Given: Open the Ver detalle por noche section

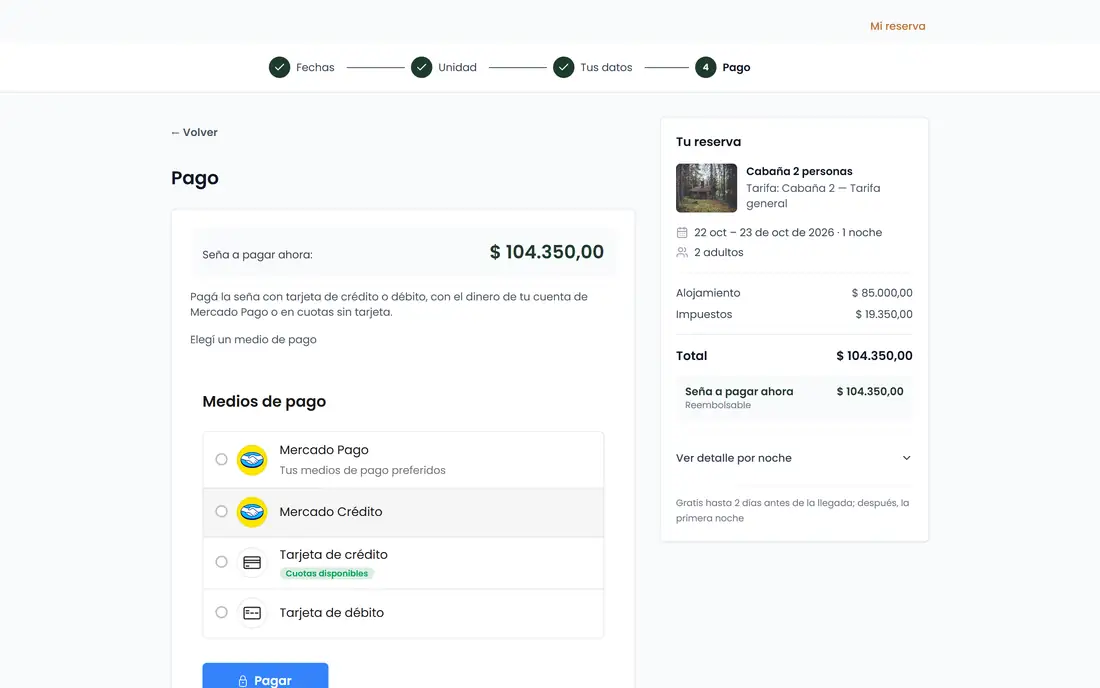Looking at the screenshot, I should [794, 458].
